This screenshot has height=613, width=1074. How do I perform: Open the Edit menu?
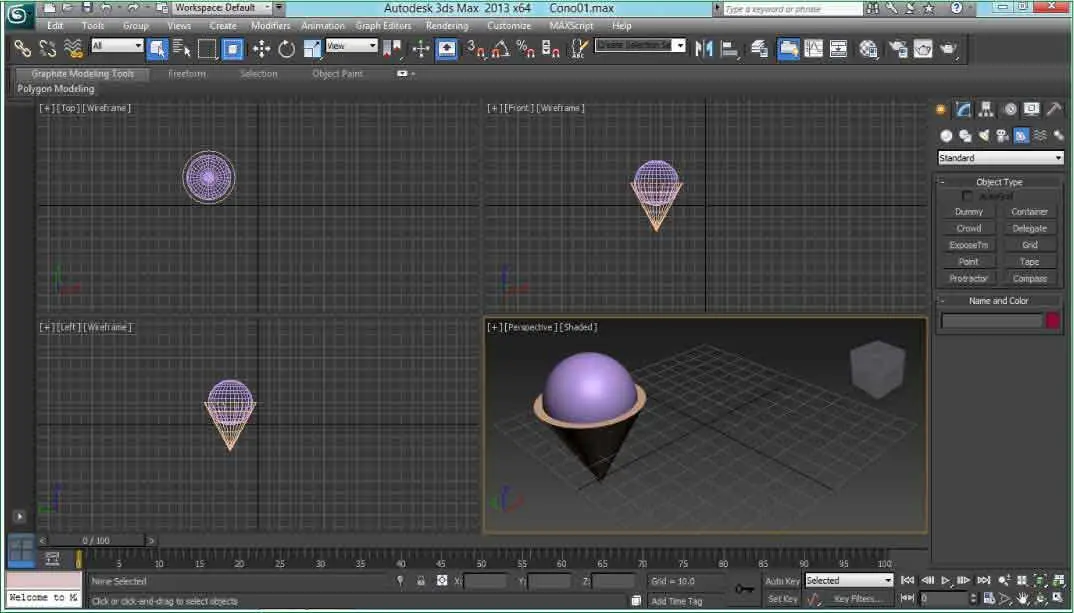[55, 25]
